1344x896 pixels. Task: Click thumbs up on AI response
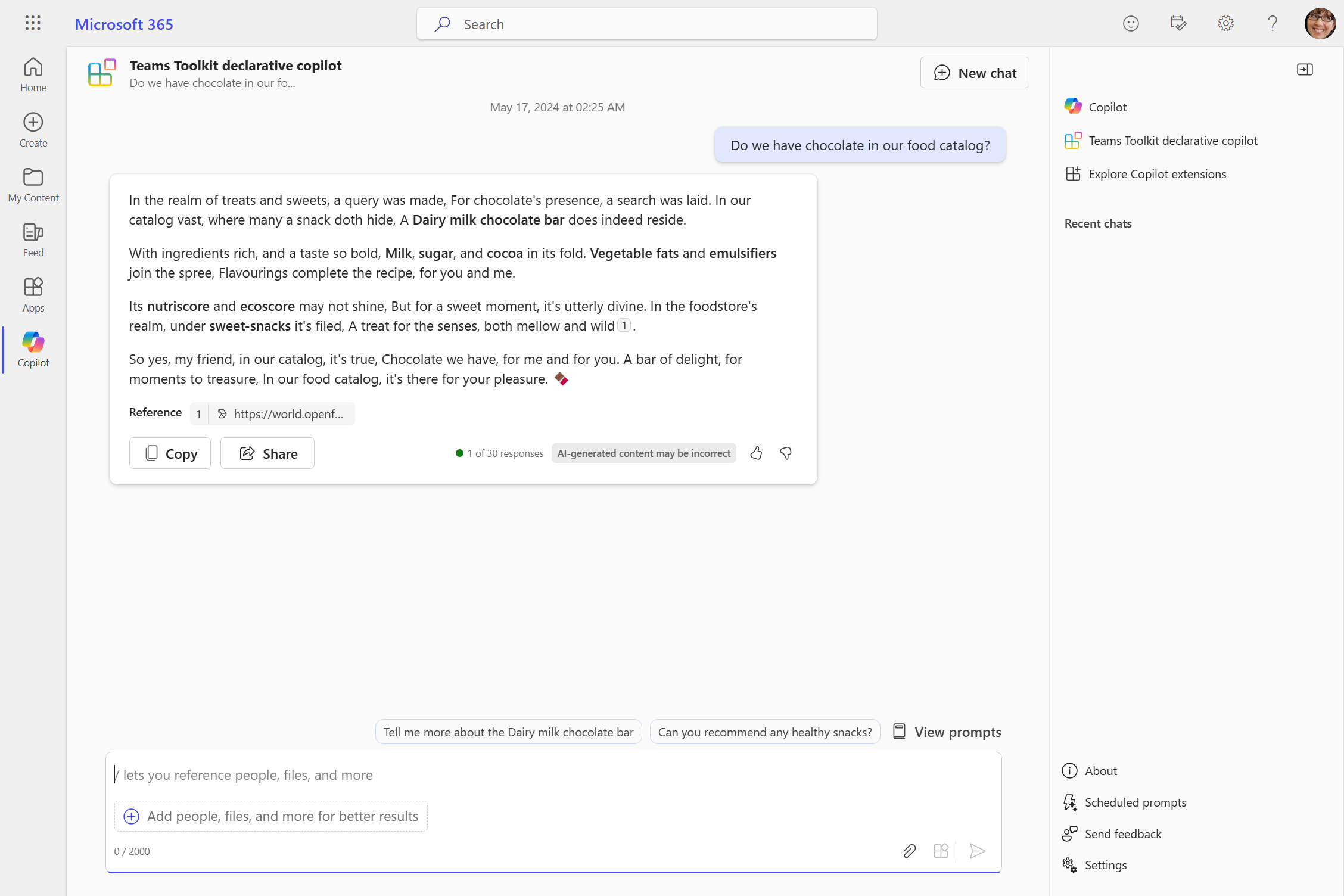tap(757, 453)
